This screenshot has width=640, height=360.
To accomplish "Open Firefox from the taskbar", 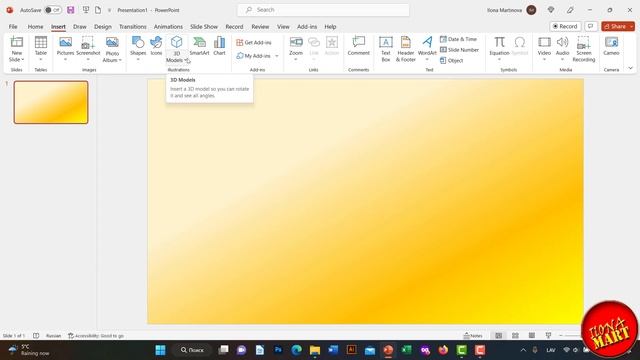I will pyautogui.click(x=443, y=350).
